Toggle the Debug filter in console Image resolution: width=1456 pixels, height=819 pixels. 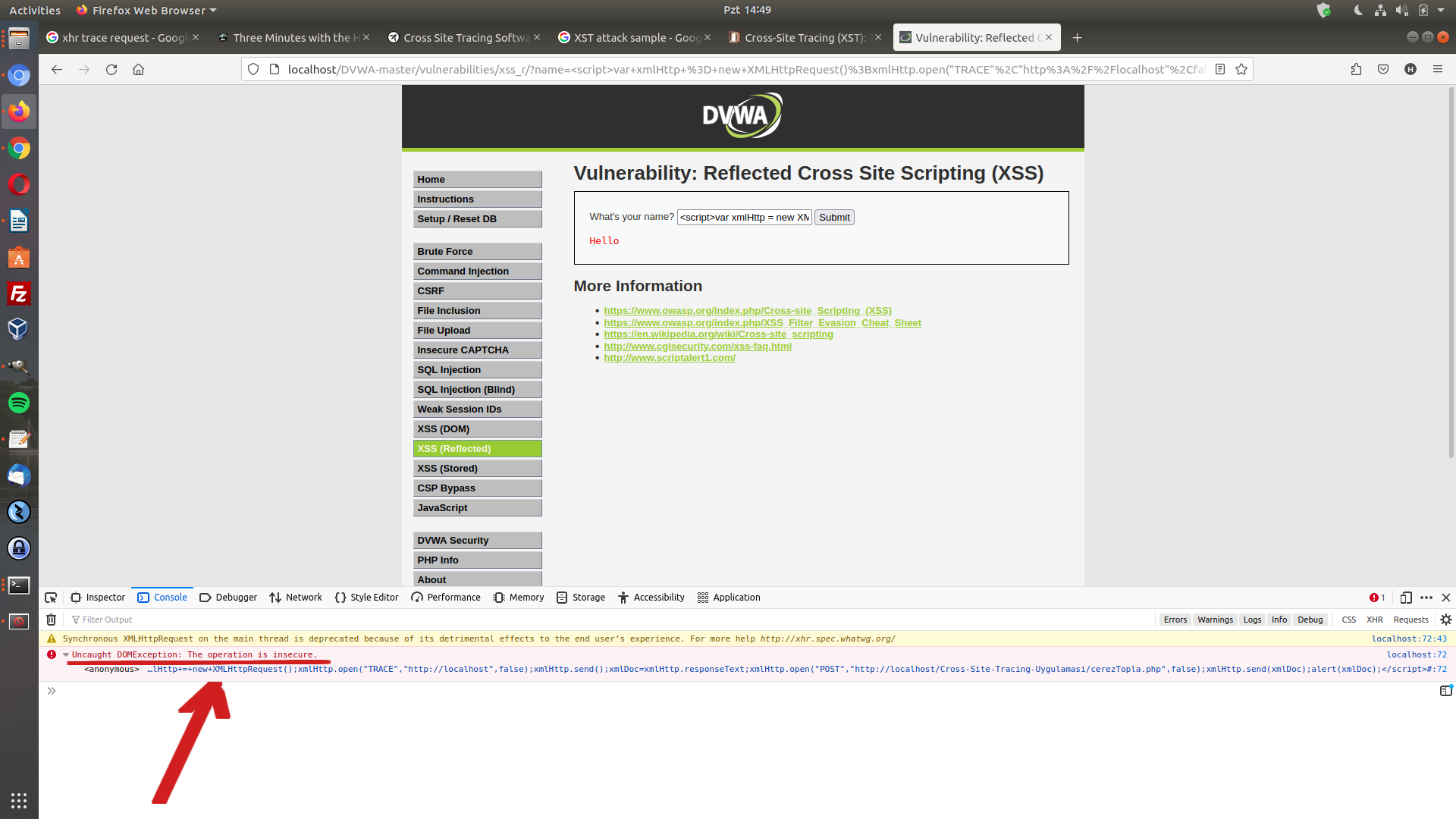pos(1310,620)
